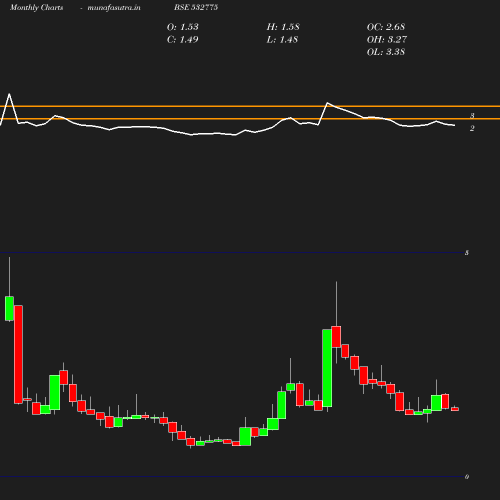This screenshot has height=500, width=500.
Task: Select the high price 'H: 1.58'
Action: 283,27
